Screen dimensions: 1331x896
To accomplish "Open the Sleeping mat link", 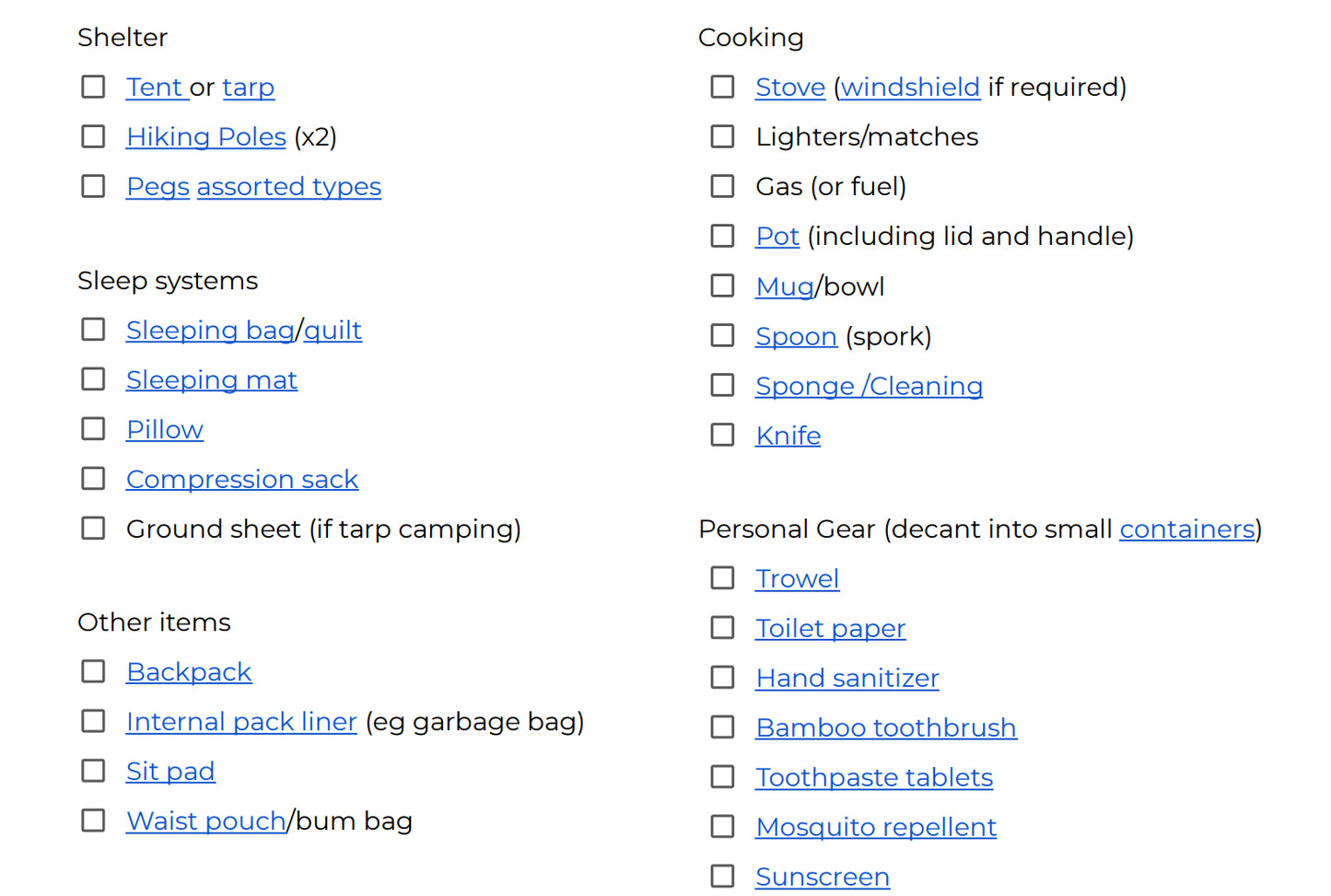I will 211,379.
